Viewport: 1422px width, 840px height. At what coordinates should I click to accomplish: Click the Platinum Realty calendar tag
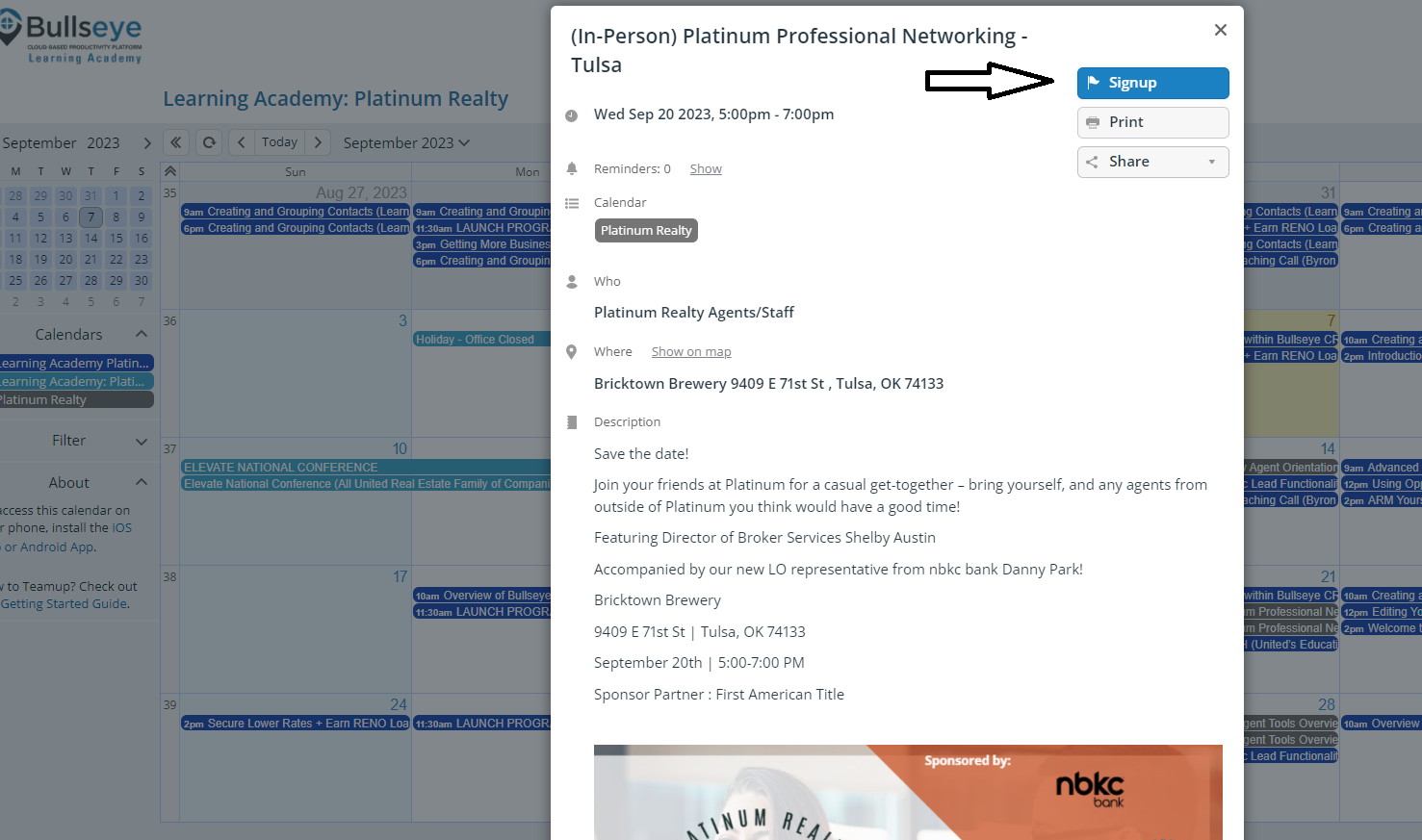[646, 231]
